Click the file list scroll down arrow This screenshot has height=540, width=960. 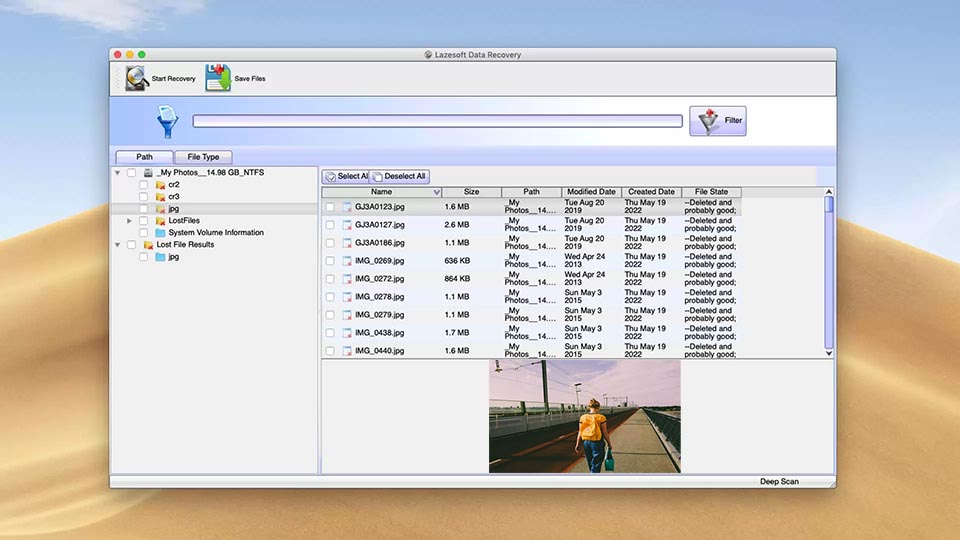(828, 353)
